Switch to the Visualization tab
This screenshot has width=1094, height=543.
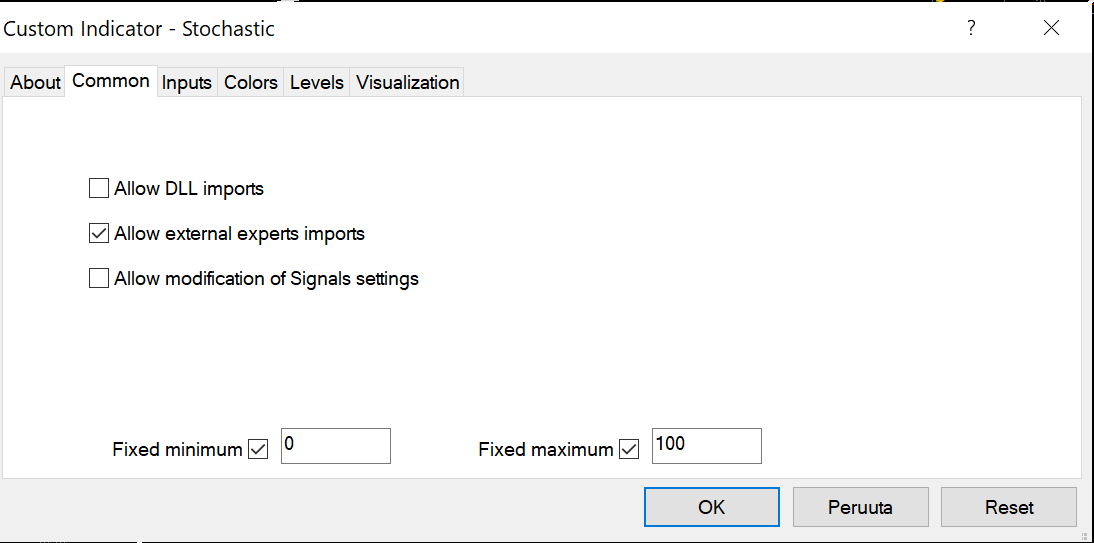pos(408,83)
